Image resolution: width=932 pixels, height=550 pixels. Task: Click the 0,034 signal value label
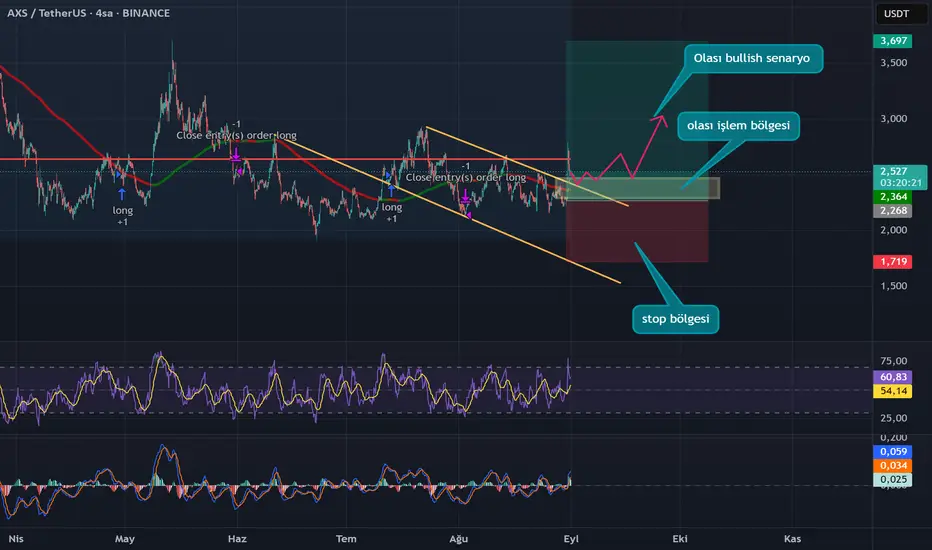[893, 466]
